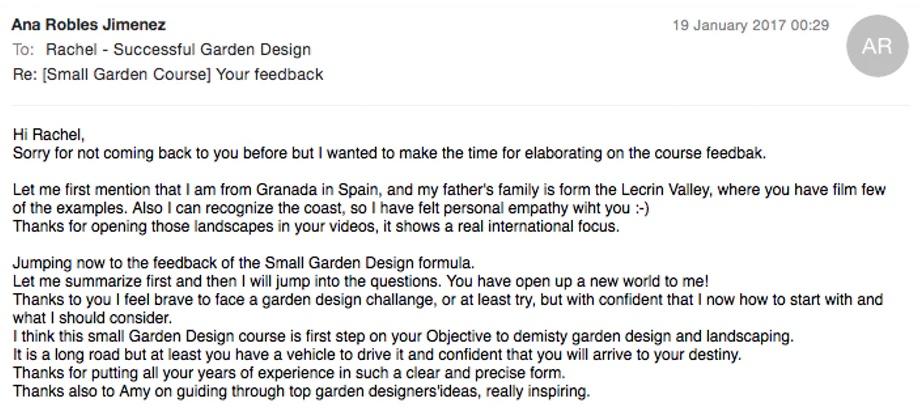The width and height of the screenshot is (923, 415).
Task: Click the subject line Re: [Small Garden Course]
Action: point(167,75)
